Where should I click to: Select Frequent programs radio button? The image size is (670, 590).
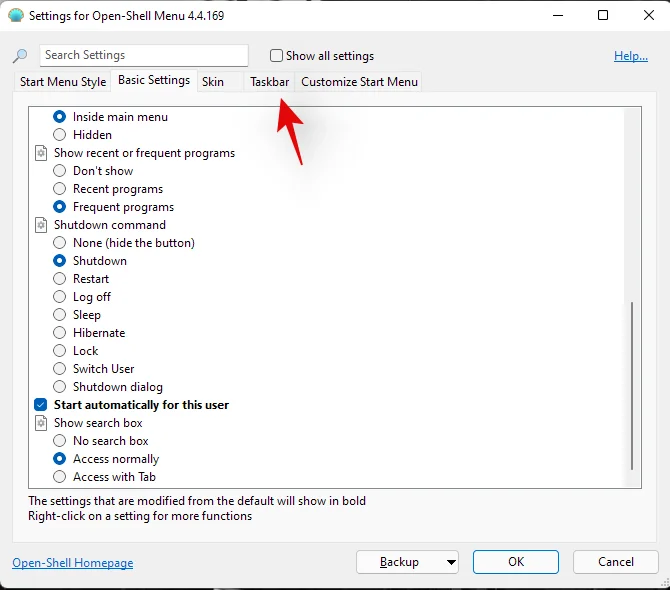pyautogui.click(x=59, y=207)
